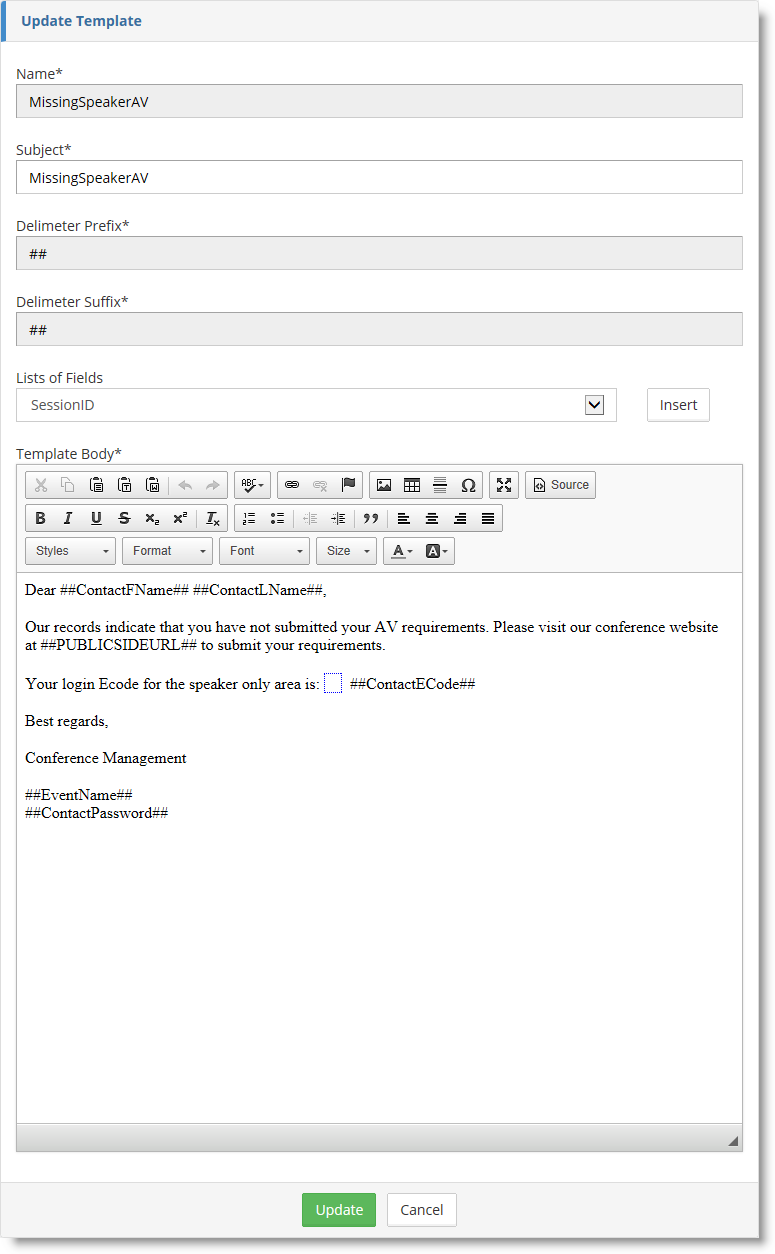
Task: Click the Source view button
Action: pyautogui.click(x=560, y=485)
